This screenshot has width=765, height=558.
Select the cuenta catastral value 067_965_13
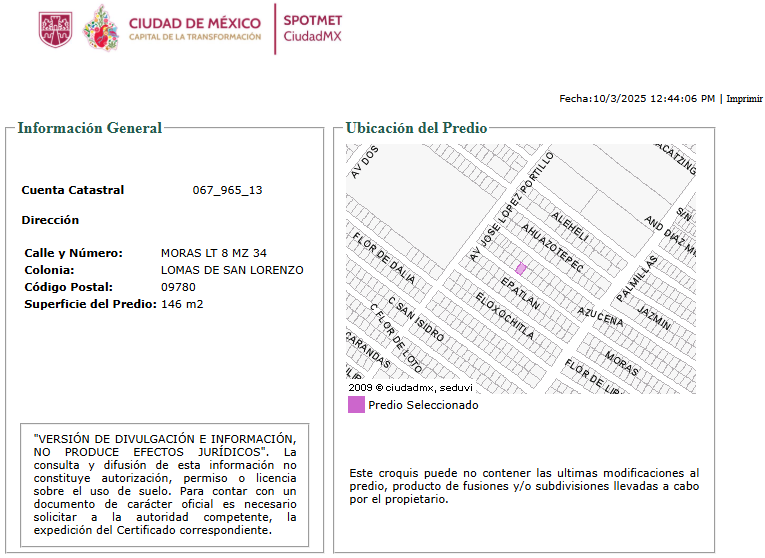tap(227, 190)
